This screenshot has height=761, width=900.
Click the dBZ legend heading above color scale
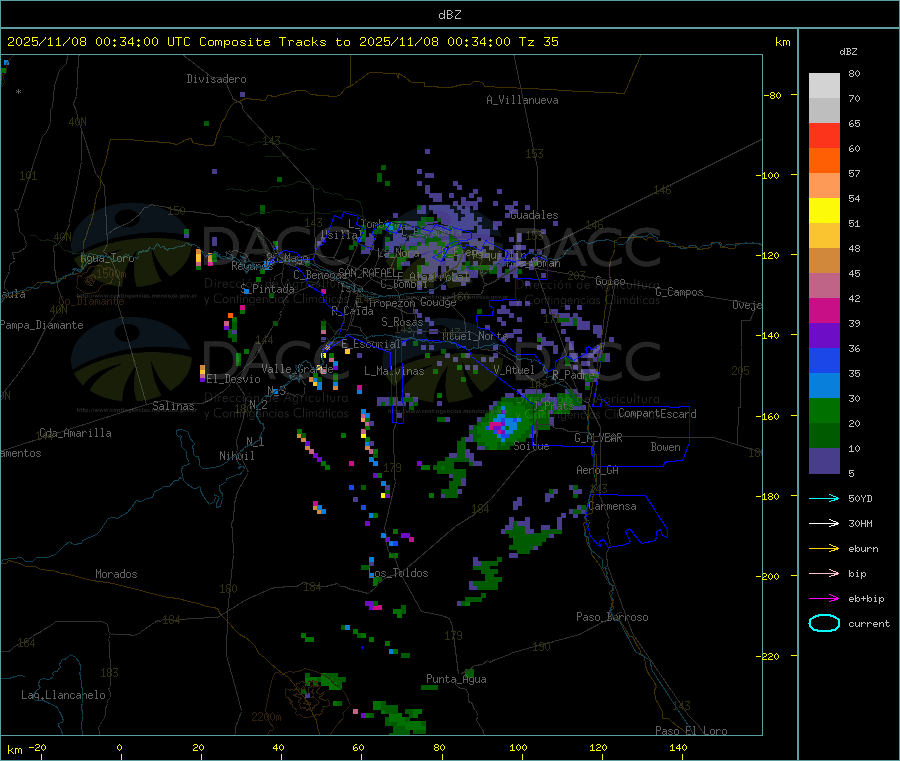coord(848,52)
